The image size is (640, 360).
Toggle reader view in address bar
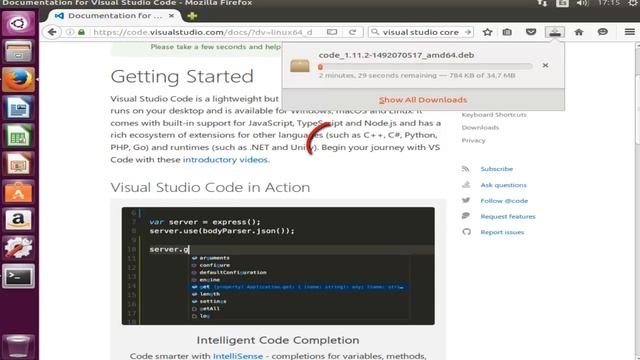(x=332, y=32)
